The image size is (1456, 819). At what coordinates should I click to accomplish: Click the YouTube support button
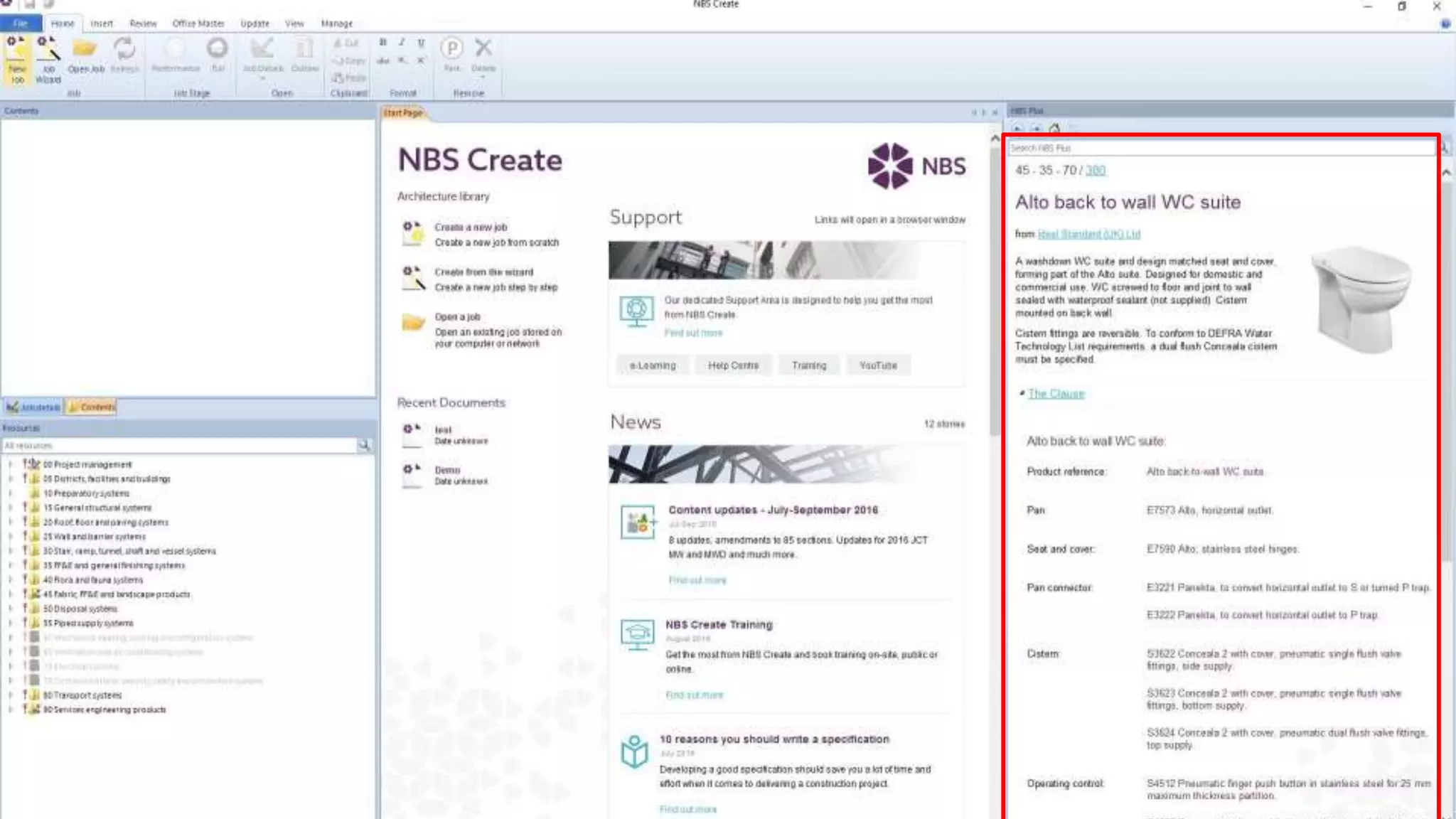click(878, 365)
